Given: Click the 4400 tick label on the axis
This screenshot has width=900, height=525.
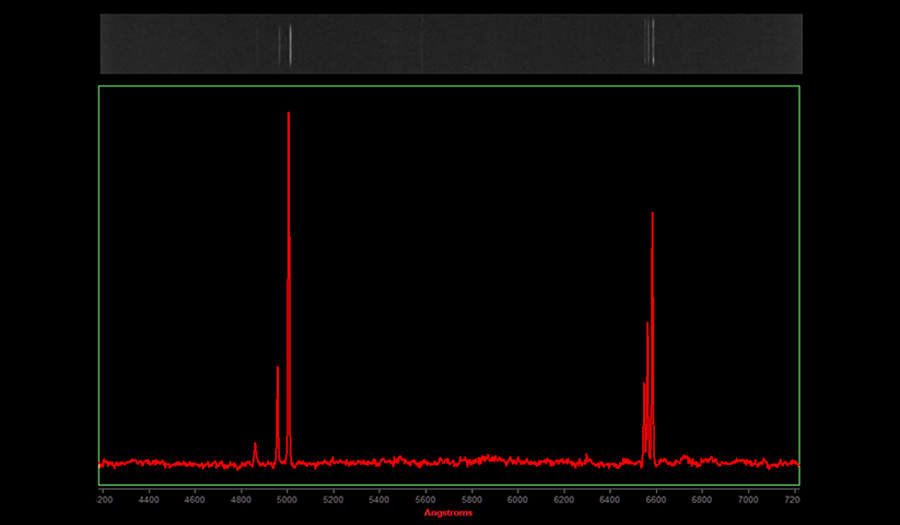Looking at the screenshot, I should pos(149,498).
